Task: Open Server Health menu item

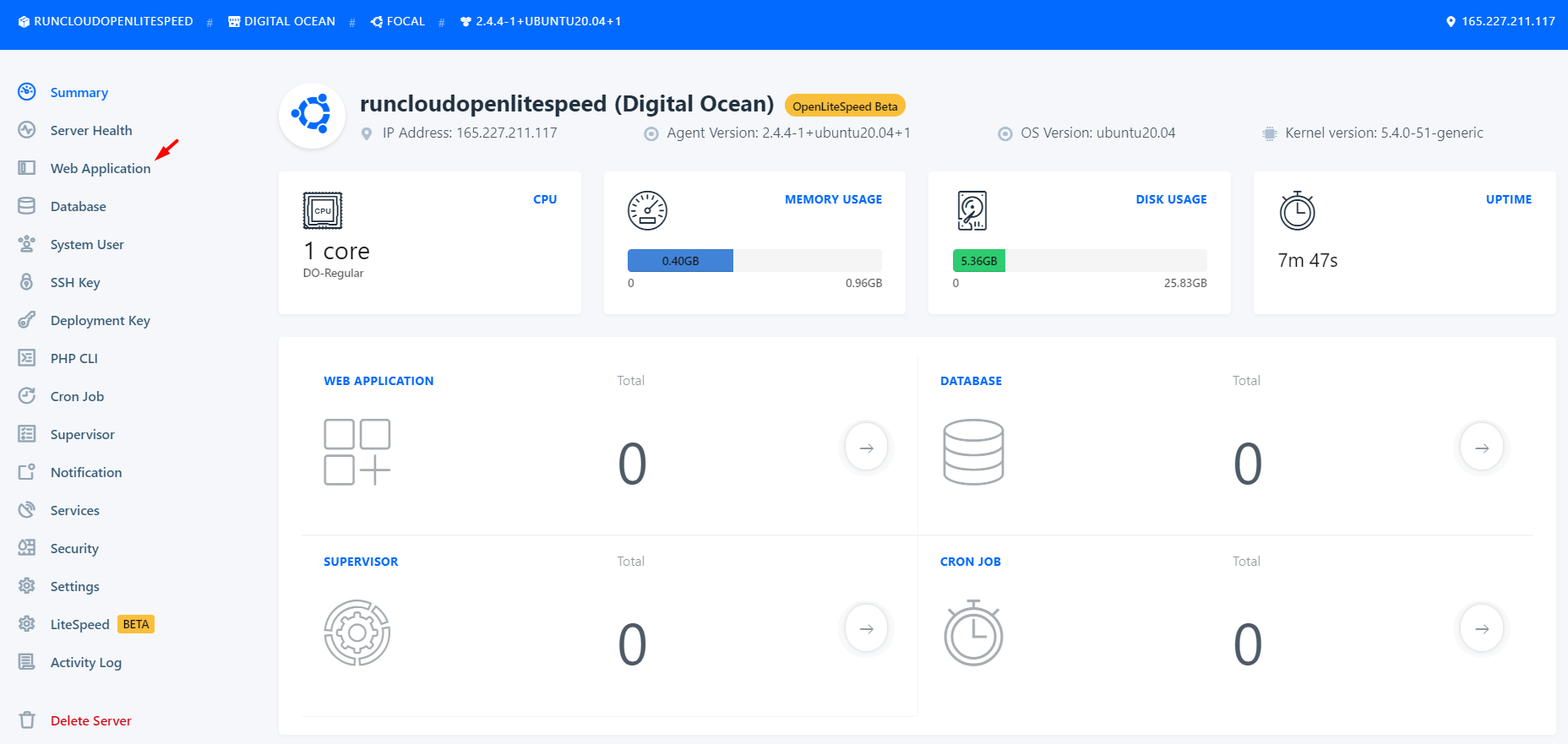Action: 91,130
